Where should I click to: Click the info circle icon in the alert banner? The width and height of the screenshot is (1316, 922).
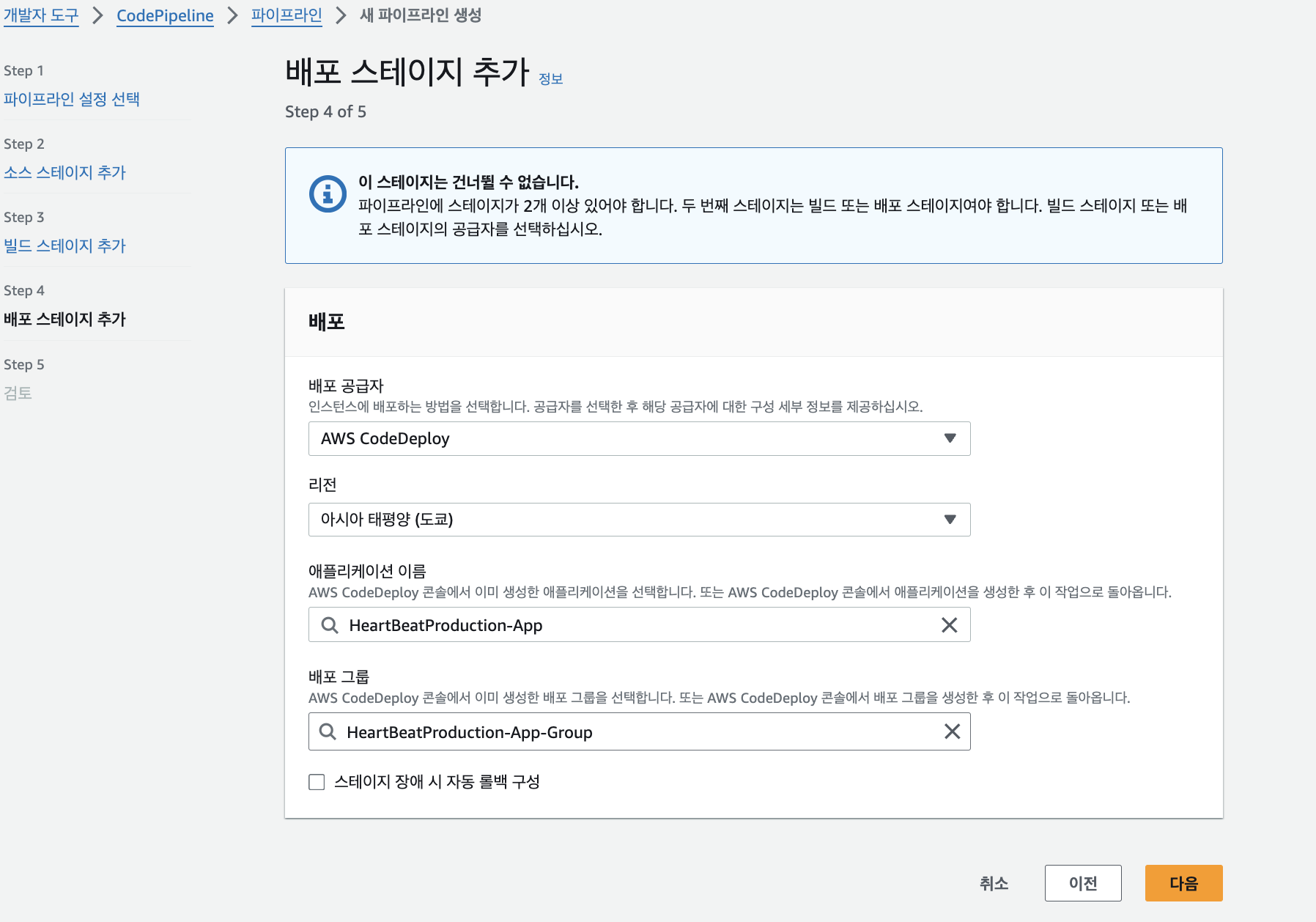328,194
